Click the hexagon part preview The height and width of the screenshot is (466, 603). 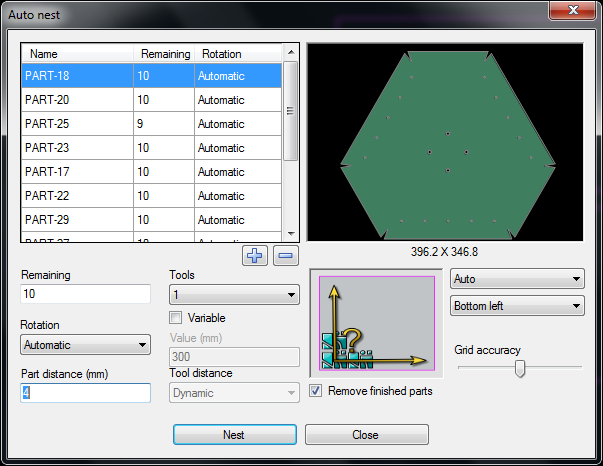[x=446, y=142]
